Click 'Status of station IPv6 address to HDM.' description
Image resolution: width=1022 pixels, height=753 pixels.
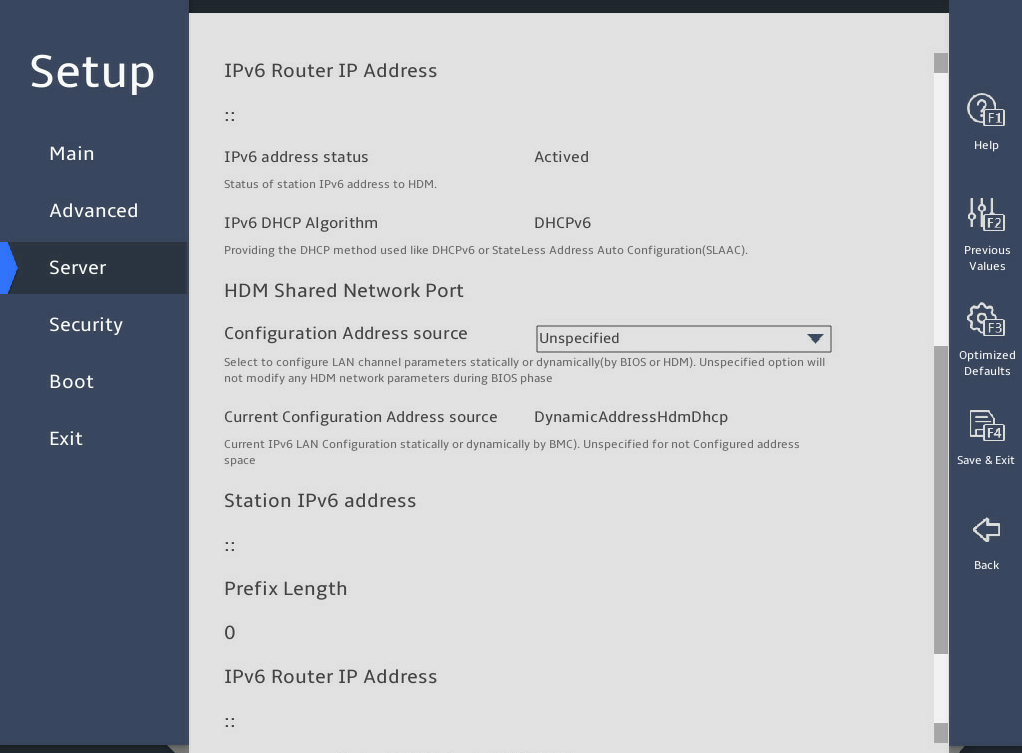click(x=330, y=185)
